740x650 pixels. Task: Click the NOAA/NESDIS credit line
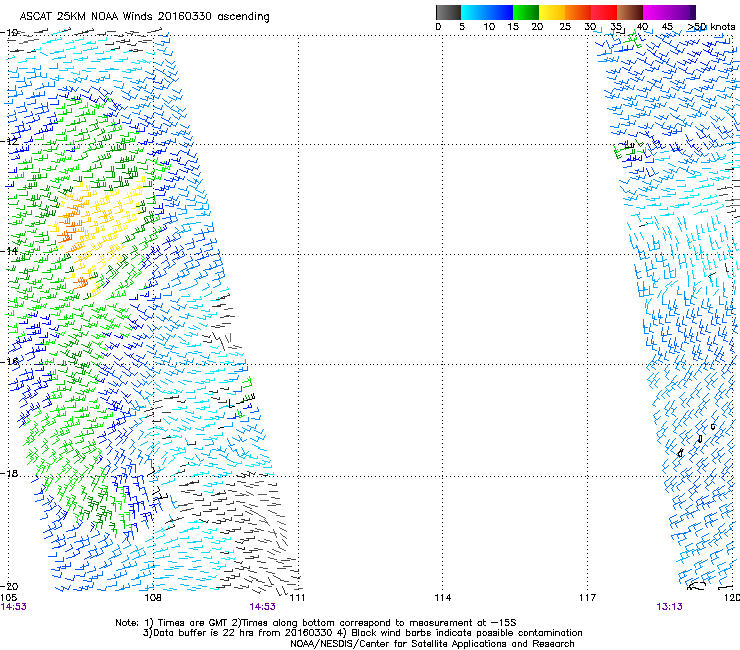tap(432, 644)
